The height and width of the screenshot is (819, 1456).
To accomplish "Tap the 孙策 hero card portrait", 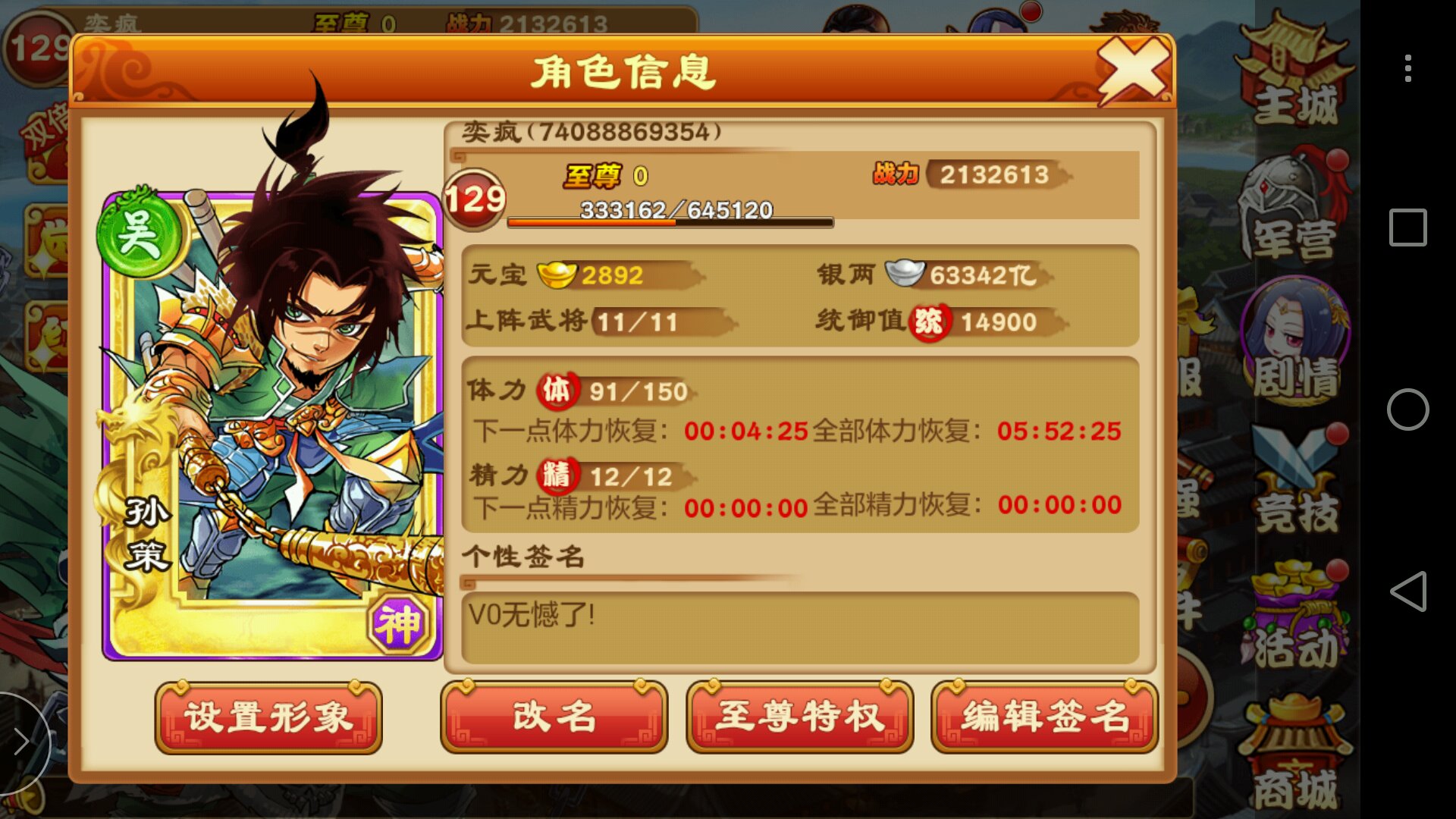I will click(271, 425).
